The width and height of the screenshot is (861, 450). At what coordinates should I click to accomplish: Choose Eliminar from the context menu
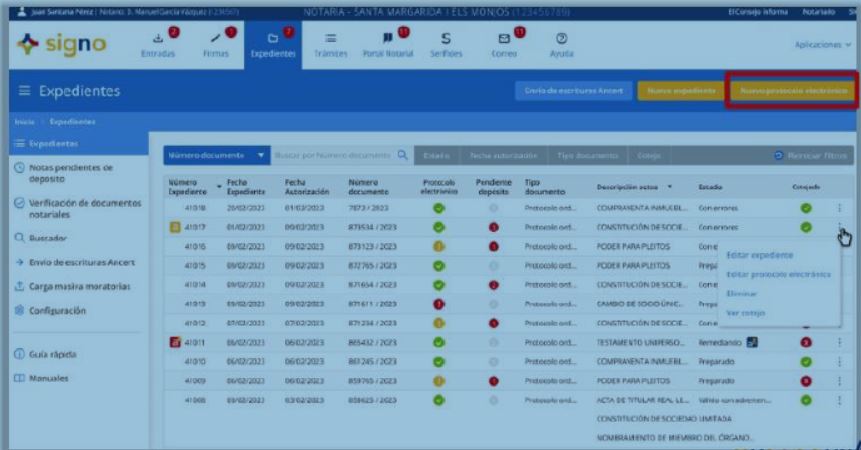[742, 294]
